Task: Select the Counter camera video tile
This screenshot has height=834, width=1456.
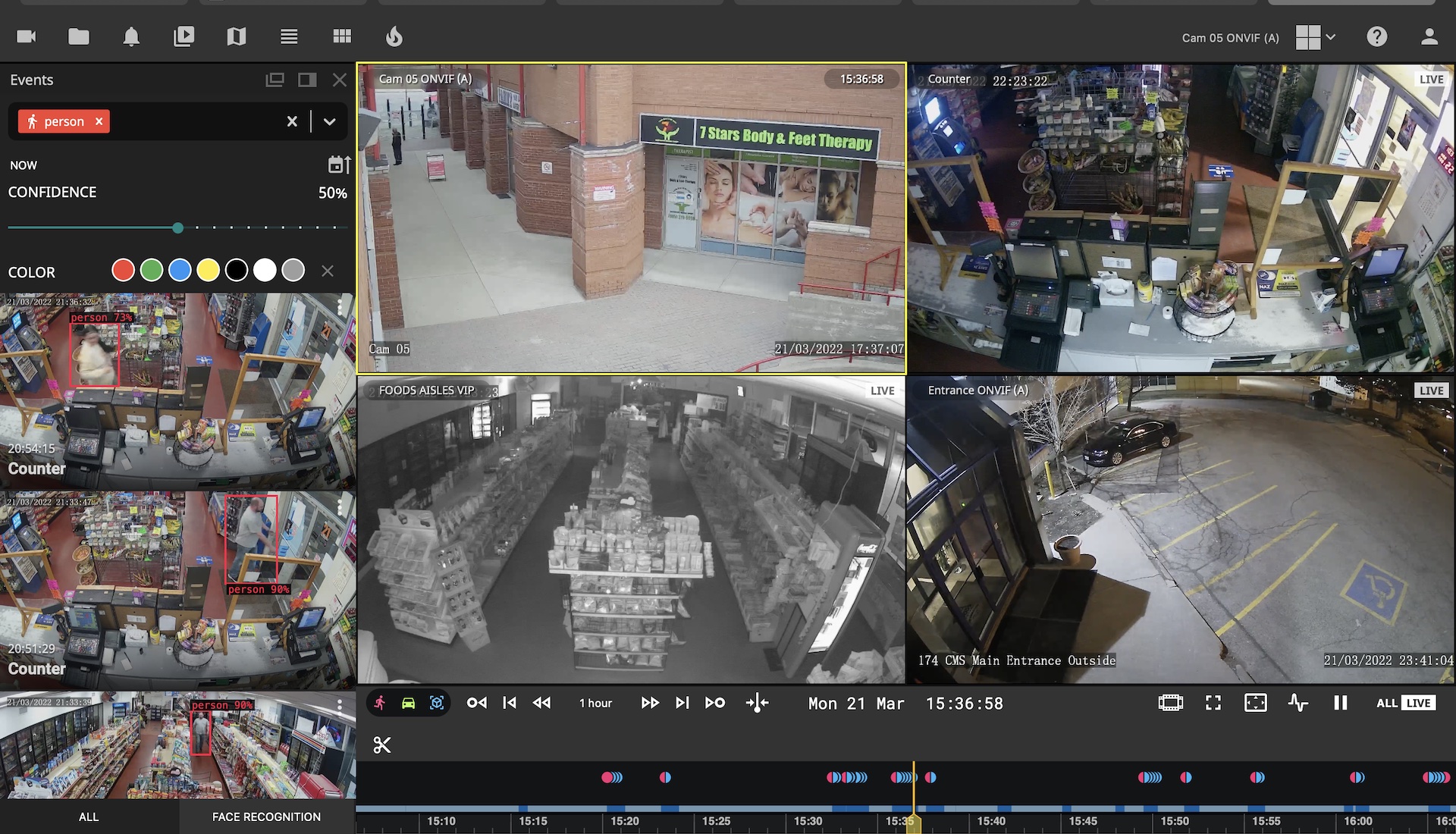Action: coord(1181,218)
